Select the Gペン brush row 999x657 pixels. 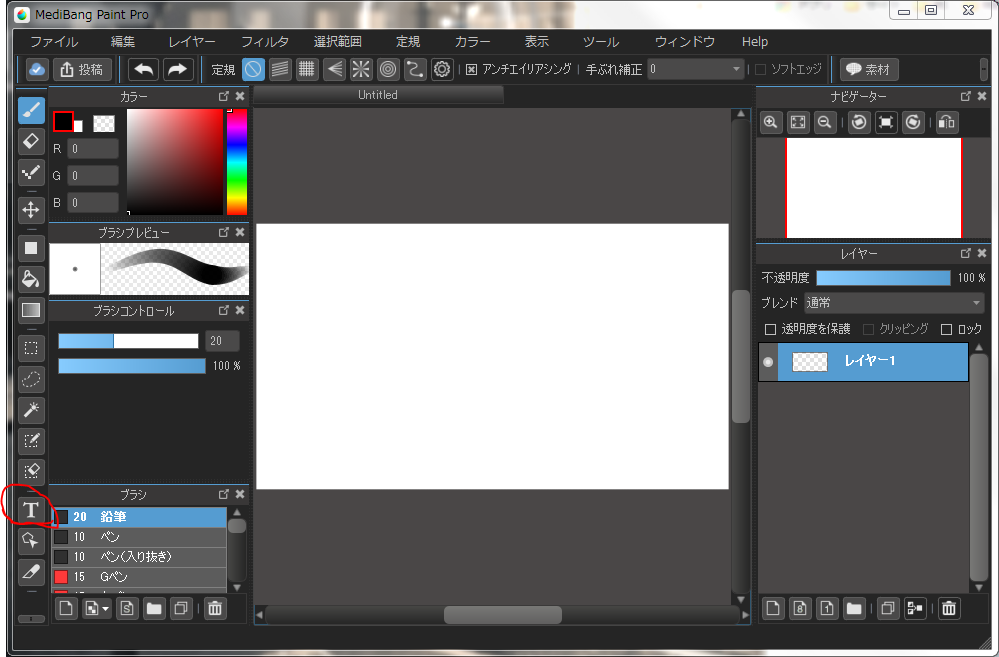pyautogui.click(x=139, y=577)
